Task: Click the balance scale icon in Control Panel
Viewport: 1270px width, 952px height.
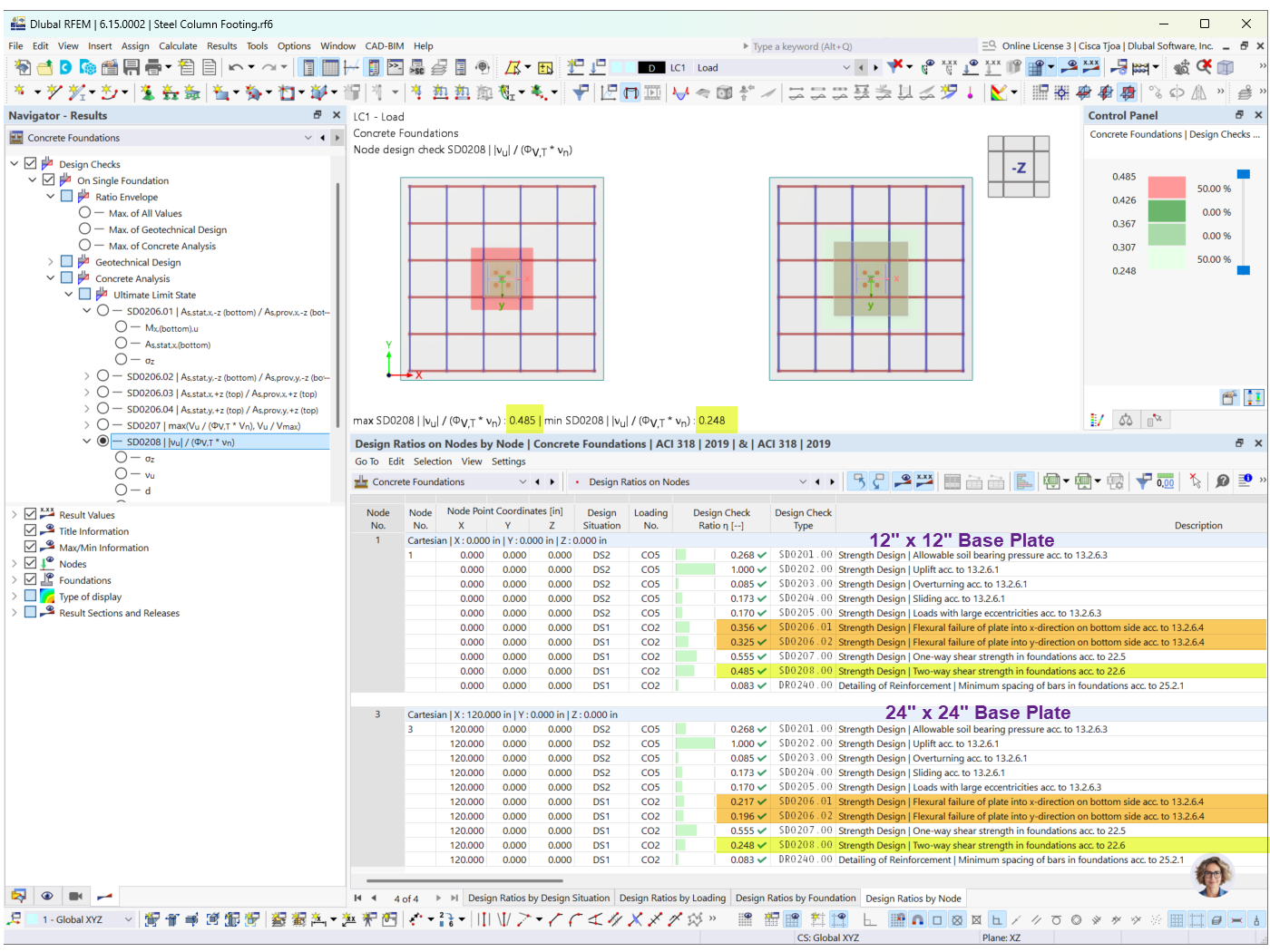Action: click(x=1126, y=420)
